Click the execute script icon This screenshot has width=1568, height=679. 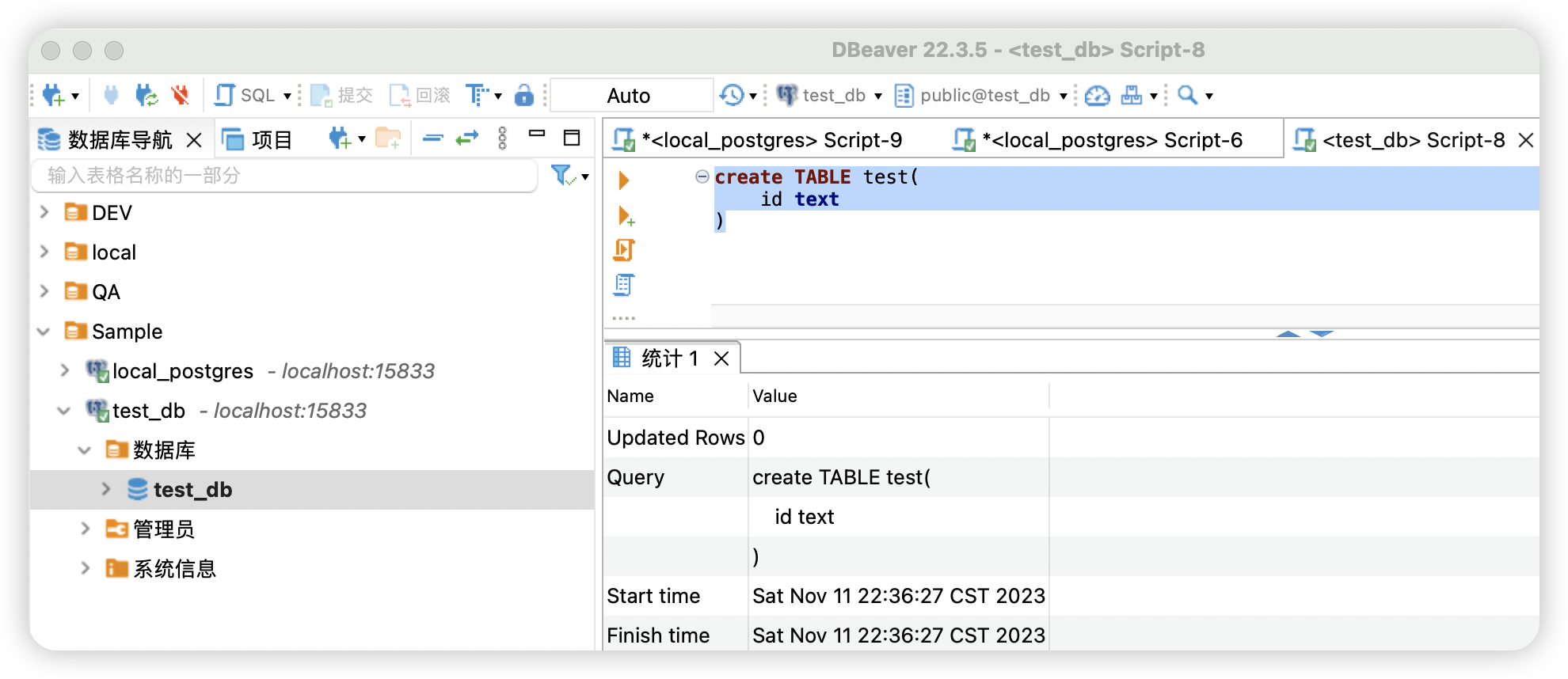point(624,250)
